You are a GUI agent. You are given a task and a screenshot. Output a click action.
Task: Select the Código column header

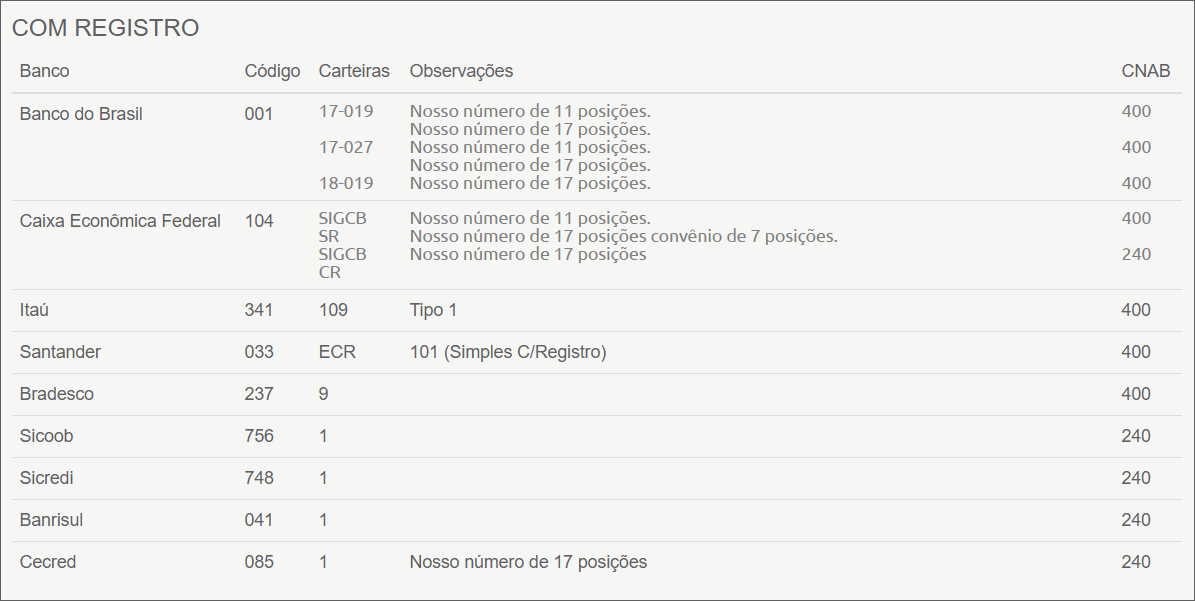[x=272, y=71]
